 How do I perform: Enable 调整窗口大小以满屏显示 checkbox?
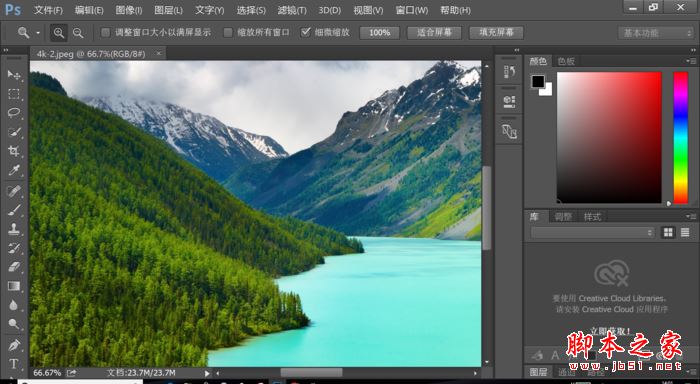pos(106,32)
